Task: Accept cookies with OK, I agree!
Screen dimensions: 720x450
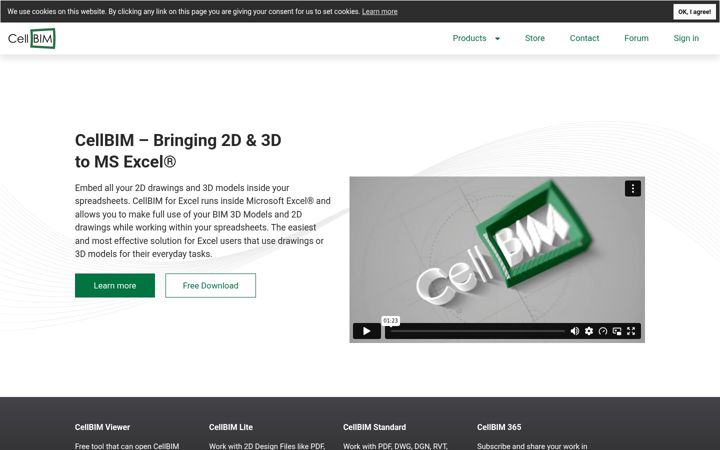Action: coord(694,12)
